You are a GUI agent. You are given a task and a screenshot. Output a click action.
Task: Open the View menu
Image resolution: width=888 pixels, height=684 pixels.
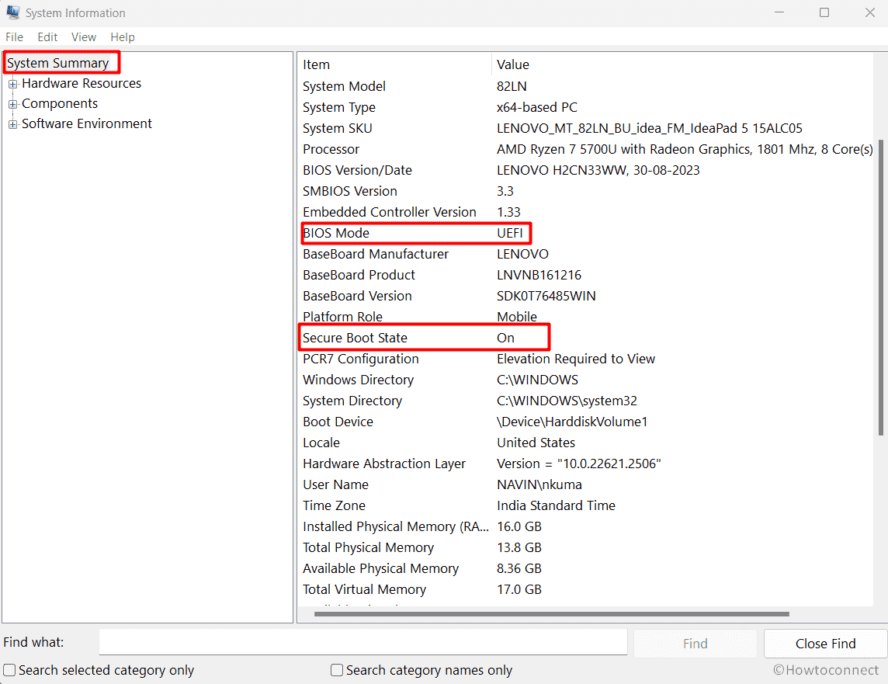point(83,36)
